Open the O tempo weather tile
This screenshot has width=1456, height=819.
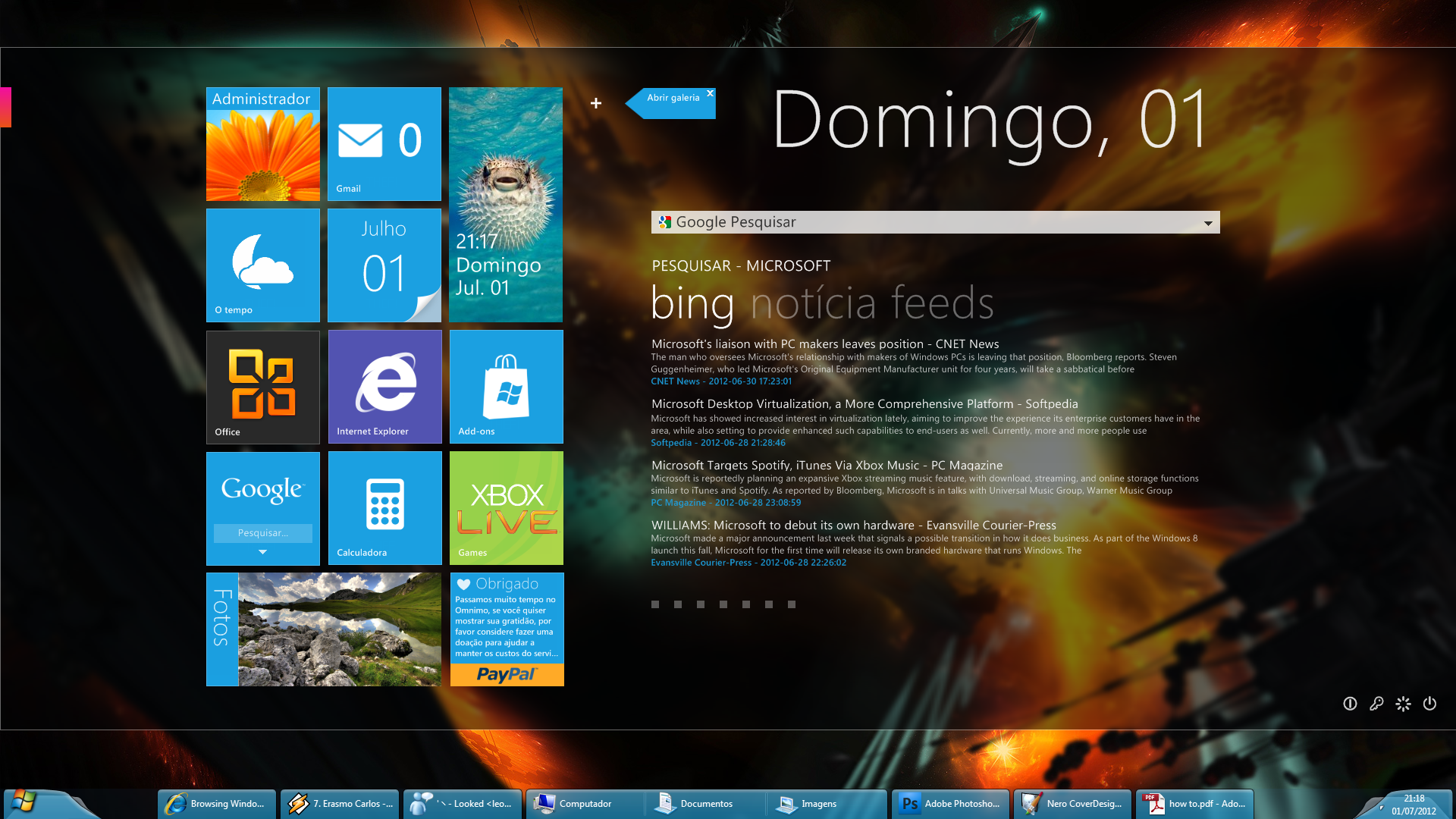[x=262, y=265]
